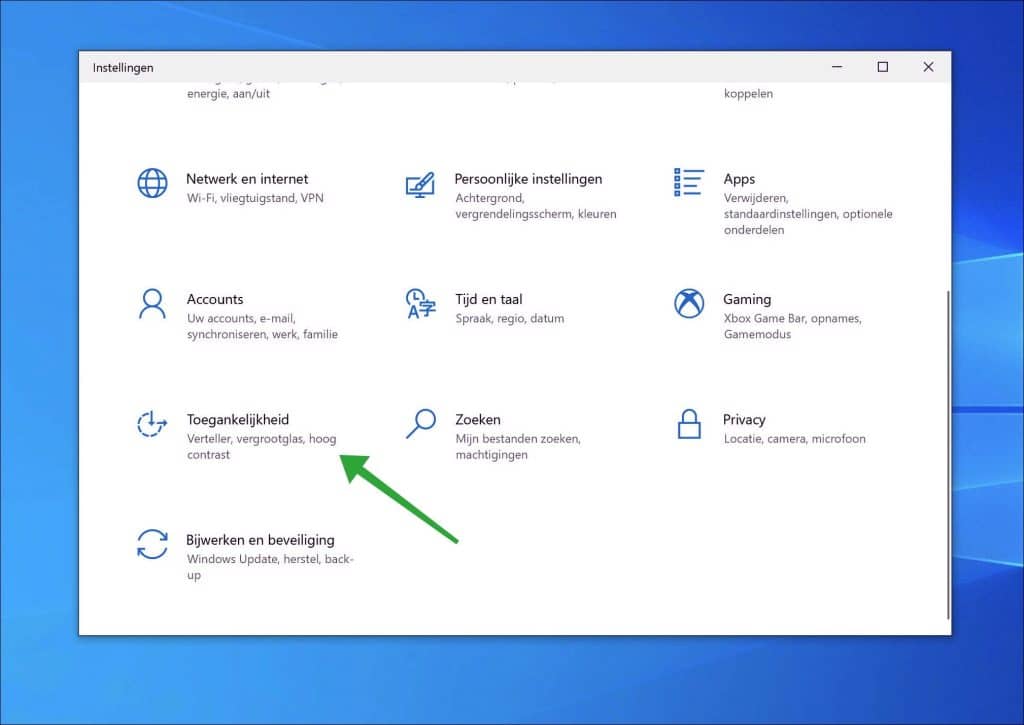
Task: Click the koppelen link near the top
Action: click(x=748, y=93)
